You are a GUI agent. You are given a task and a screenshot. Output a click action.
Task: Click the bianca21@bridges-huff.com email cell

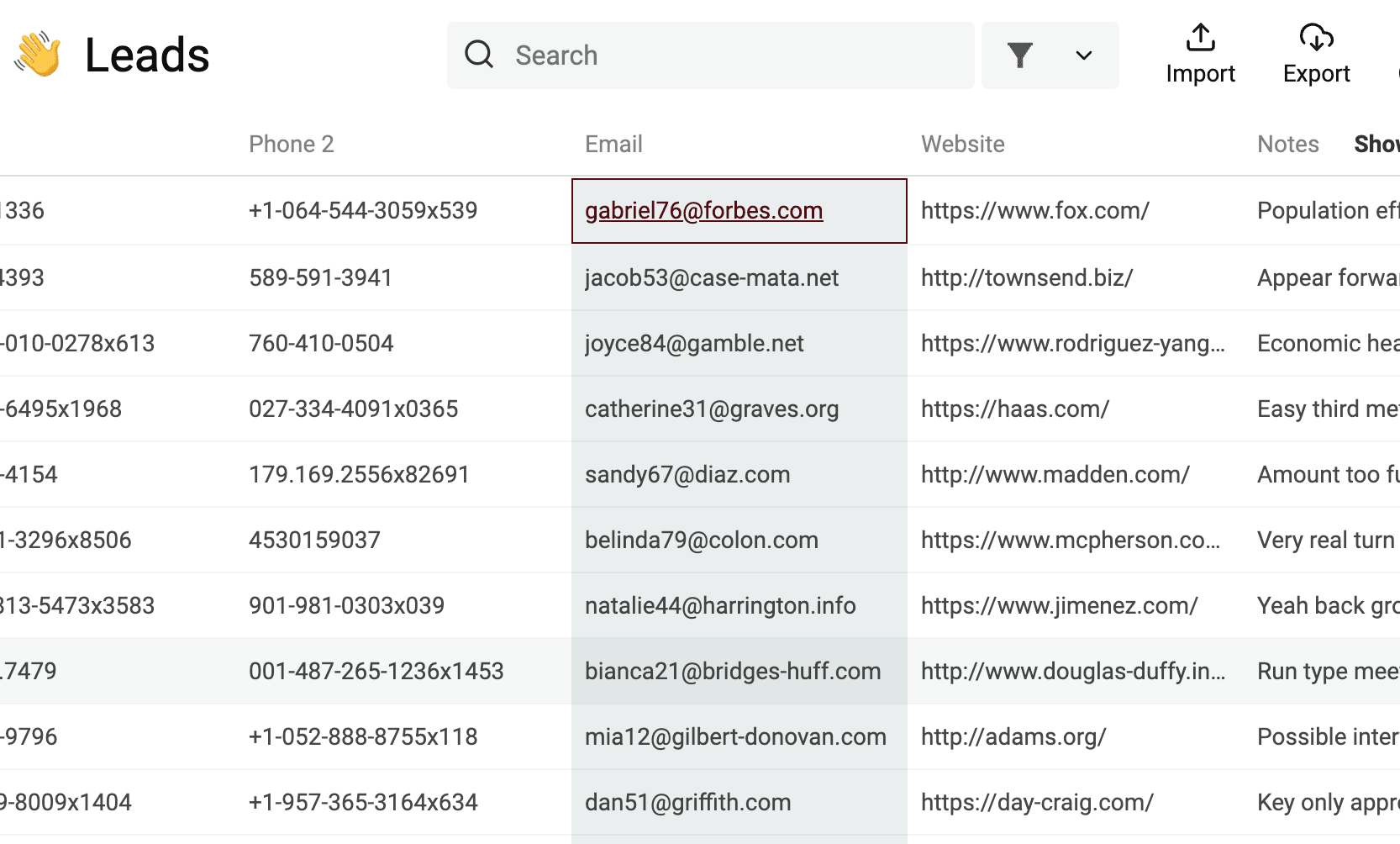pyautogui.click(x=733, y=672)
